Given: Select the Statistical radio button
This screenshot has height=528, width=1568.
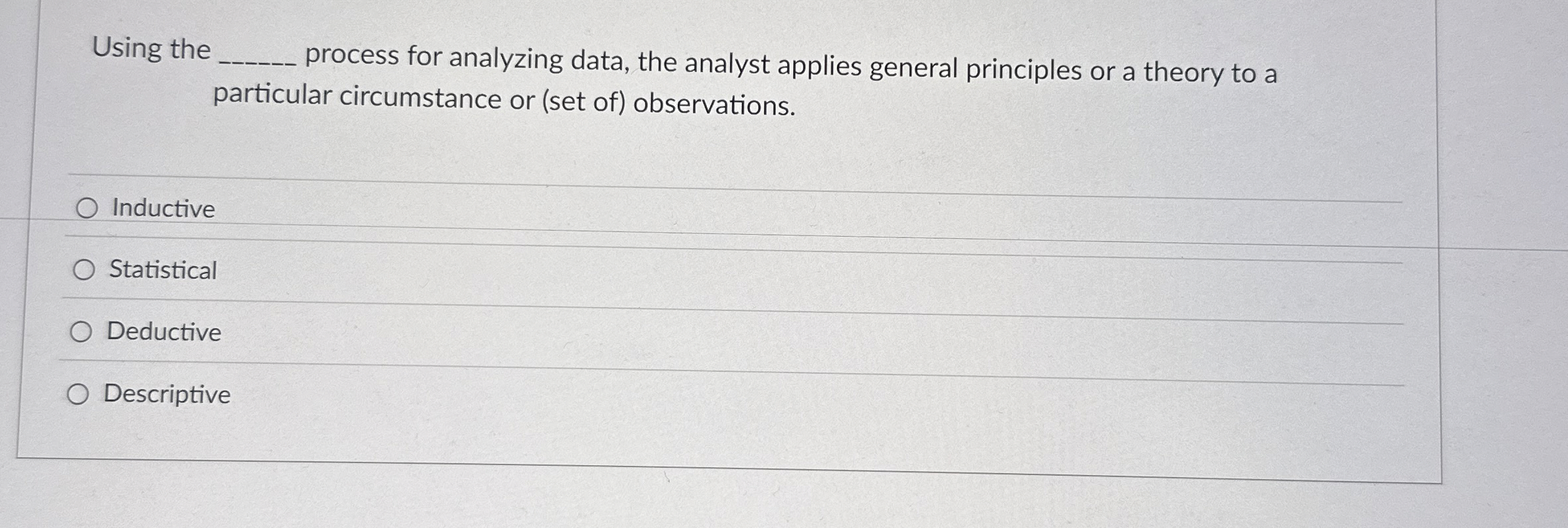Looking at the screenshot, I should (83, 270).
